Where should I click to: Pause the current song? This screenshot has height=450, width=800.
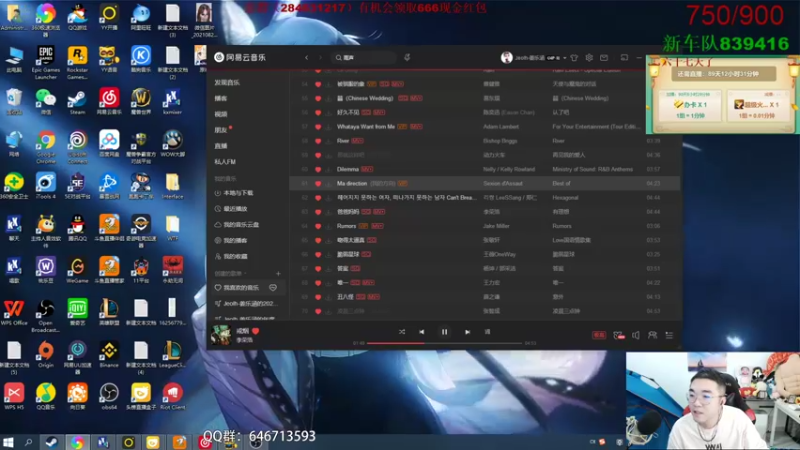pyautogui.click(x=444, y=332)
